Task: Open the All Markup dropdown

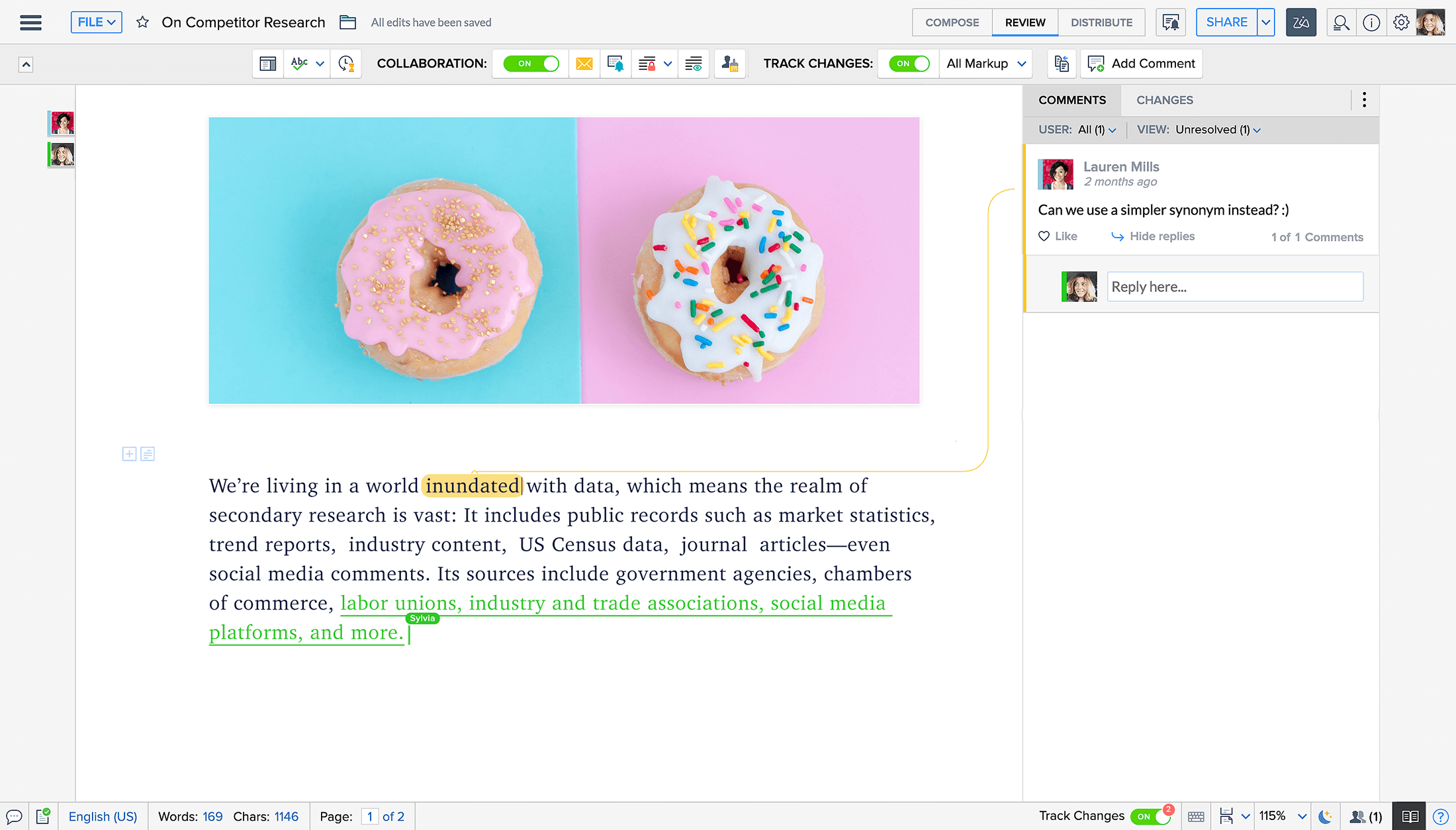Action: tap(985, 64)
